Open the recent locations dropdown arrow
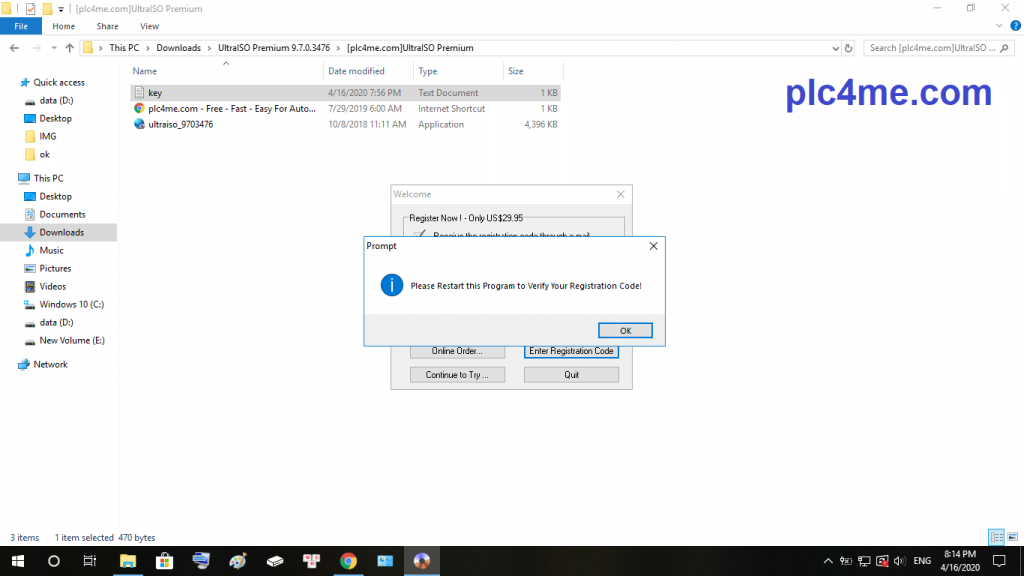 tap(53, 48)
